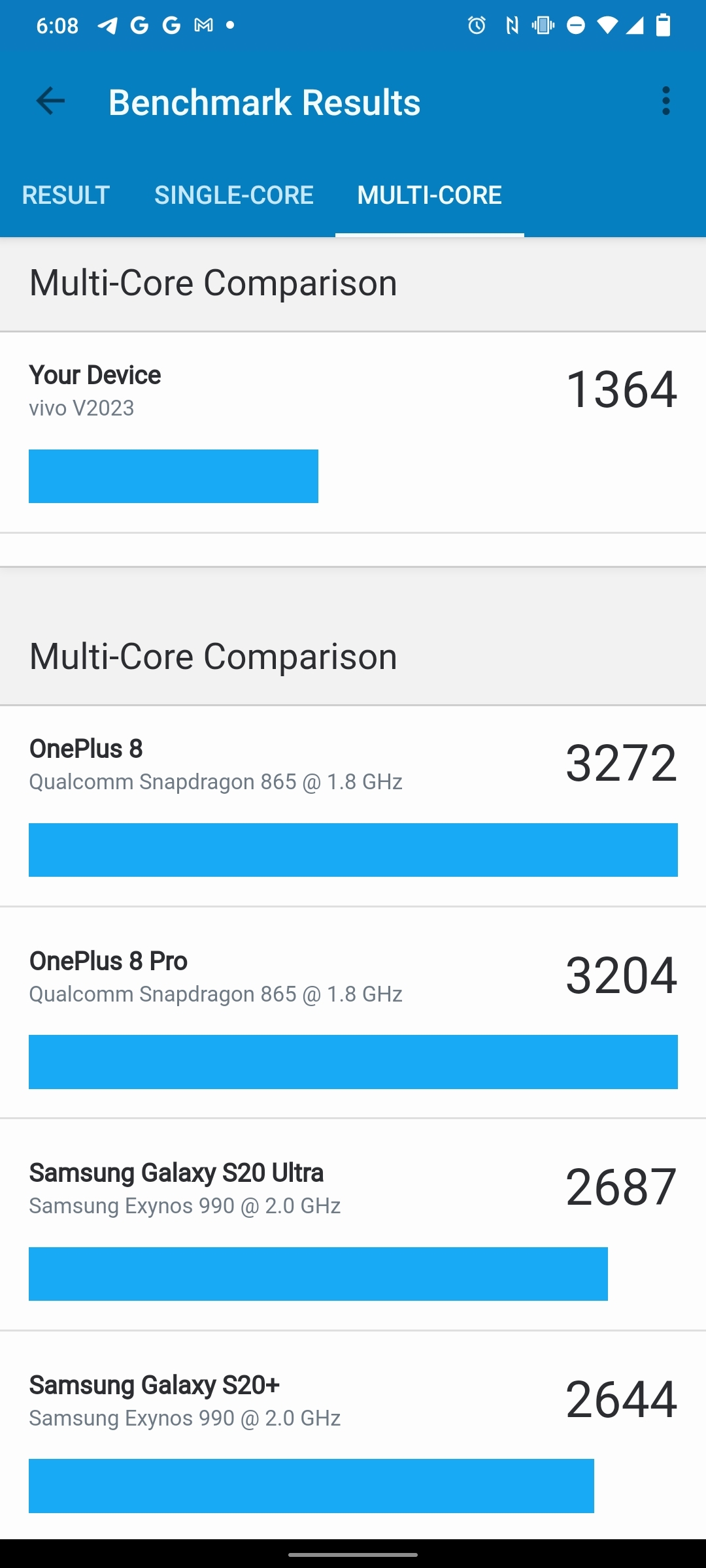Tap the 1364 multi-core score
The image size is (706, 1568).
tap(621, 389)
